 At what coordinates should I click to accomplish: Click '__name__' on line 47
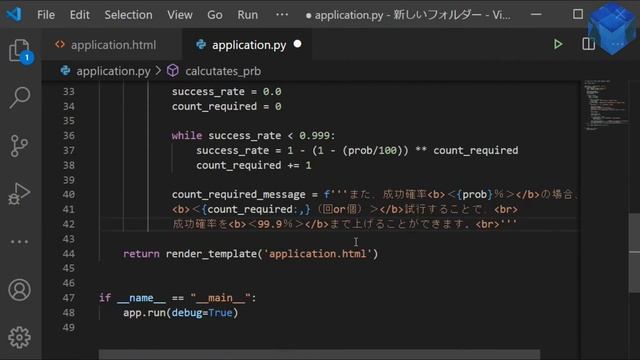[141, 298]
